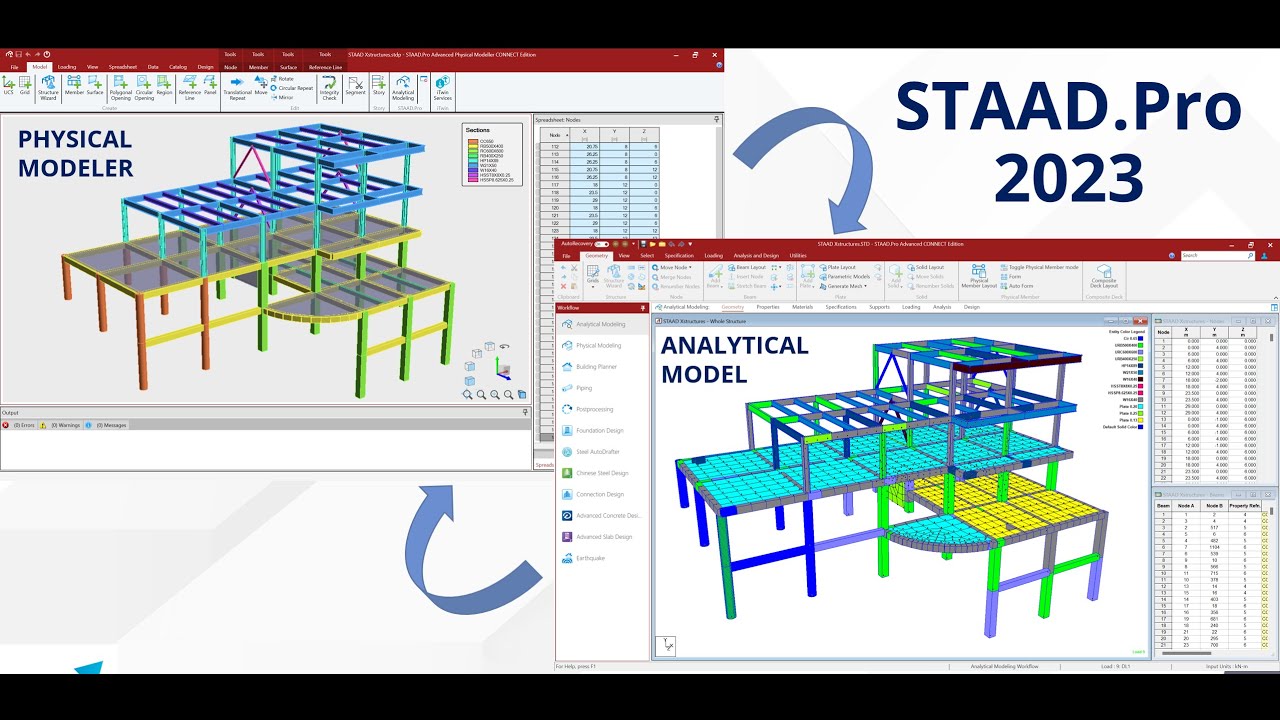
Task: Click Mirror in the Edit group
Action: 282,98
